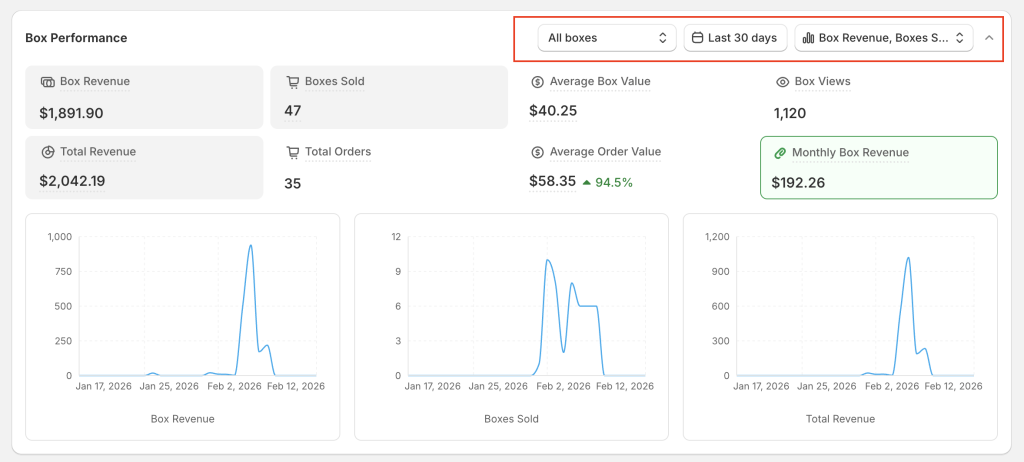Toggle the Boxes Sold metric card

tap(389, 98)
